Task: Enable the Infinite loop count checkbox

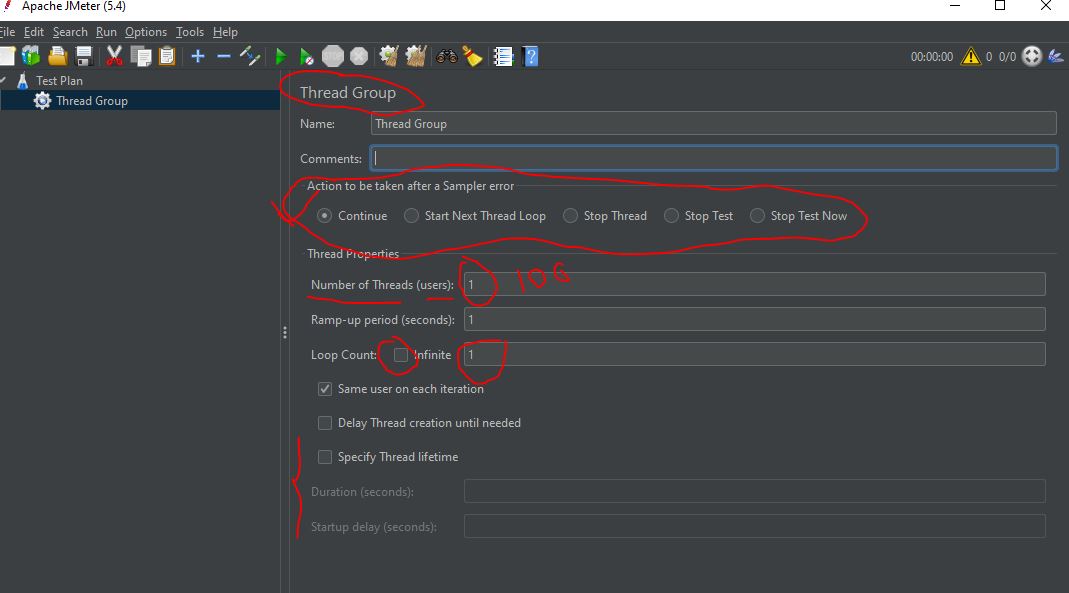Action: click(401, 355)
